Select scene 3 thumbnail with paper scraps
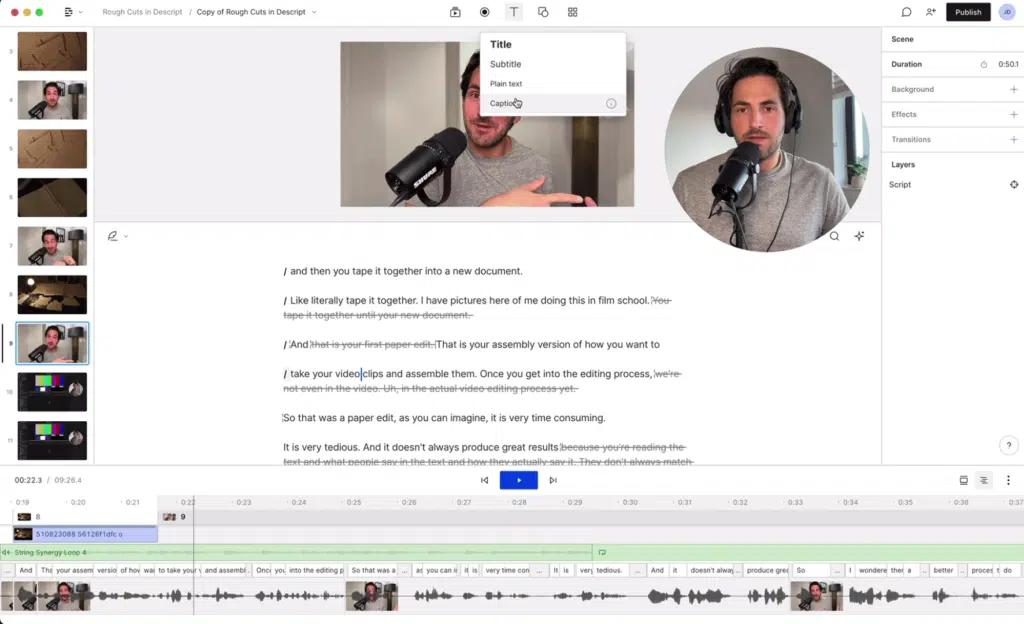 pyautogui.click(x=52, y=51)
